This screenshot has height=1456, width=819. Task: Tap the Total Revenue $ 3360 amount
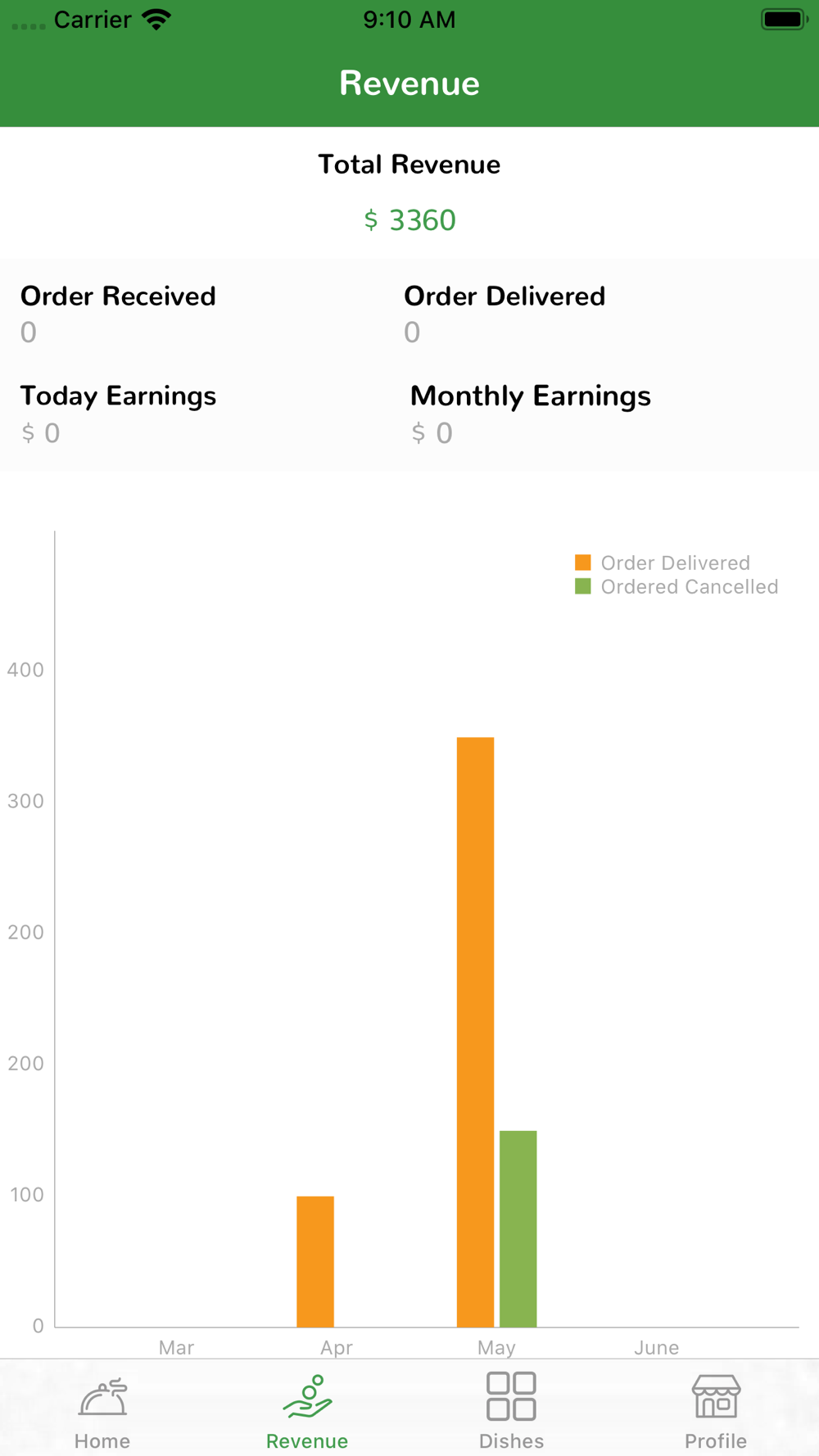click(409, 220)
